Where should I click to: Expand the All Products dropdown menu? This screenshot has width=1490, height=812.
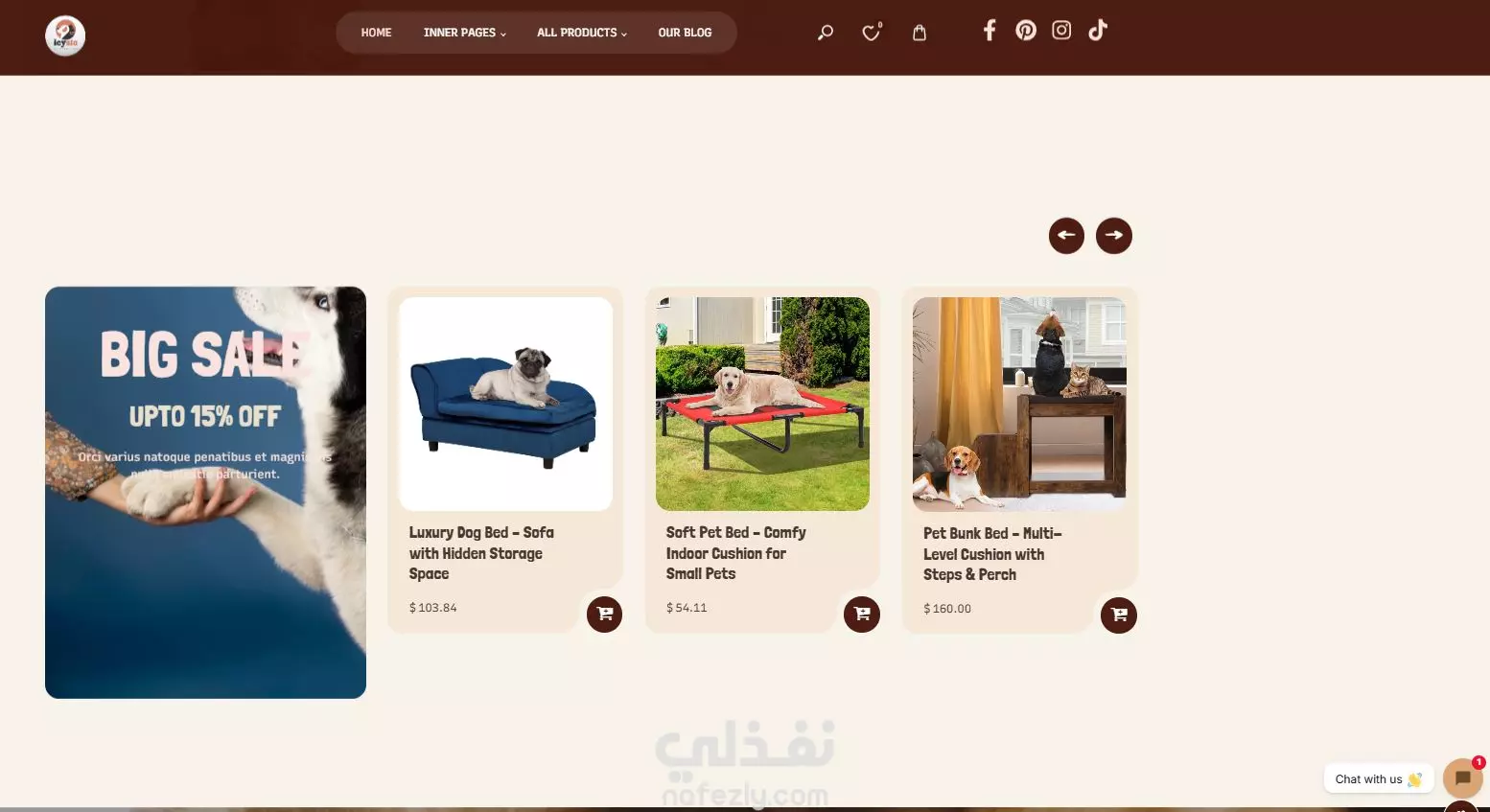coord(582,33)
